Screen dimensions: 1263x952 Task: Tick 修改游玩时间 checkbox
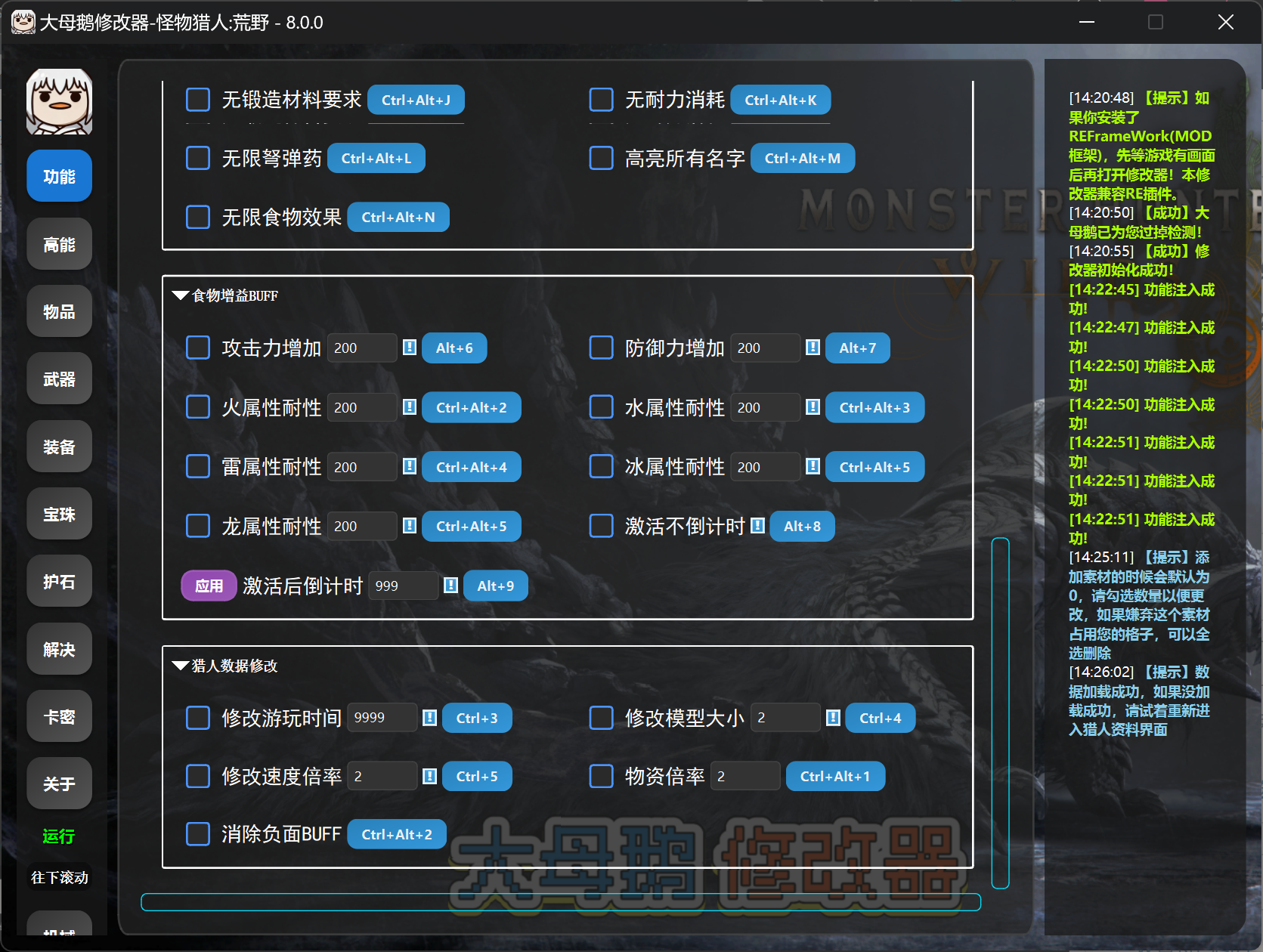pos(198,718)
